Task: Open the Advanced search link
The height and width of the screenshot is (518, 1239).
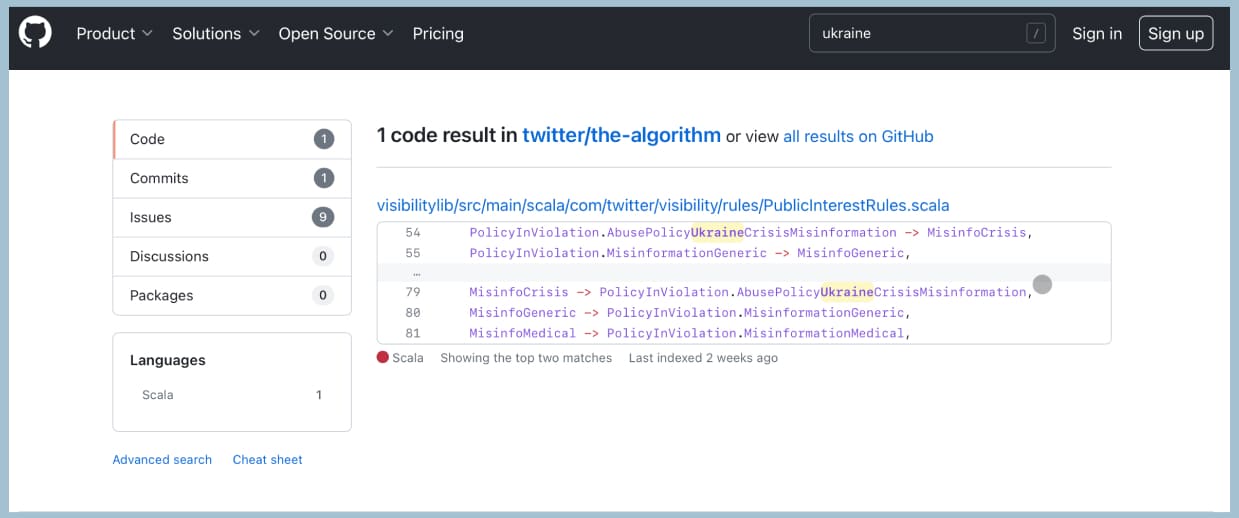Action: click(162, 460)
